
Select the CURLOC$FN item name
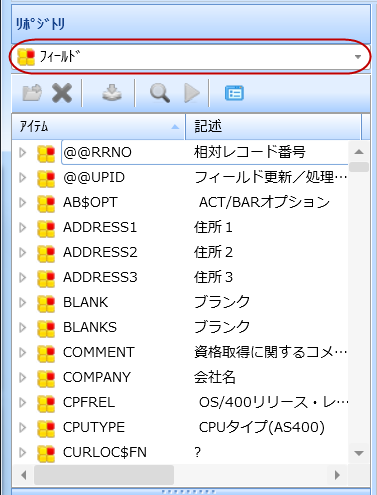pos(105,452)
